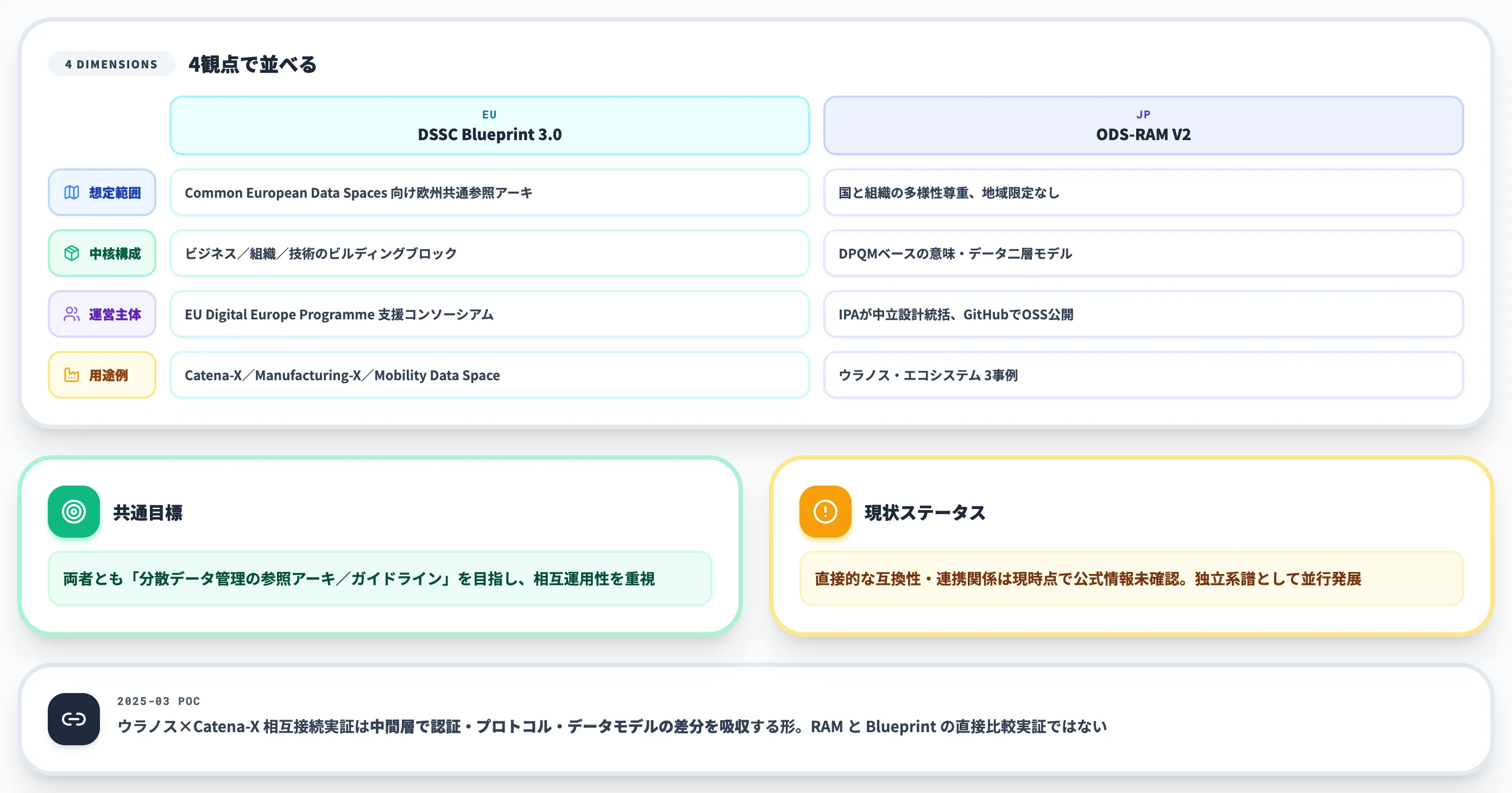The width and height of the screenshot is (1512, 793).
Task: Click the green target icon for 共通目標
Action: [74, 511]
